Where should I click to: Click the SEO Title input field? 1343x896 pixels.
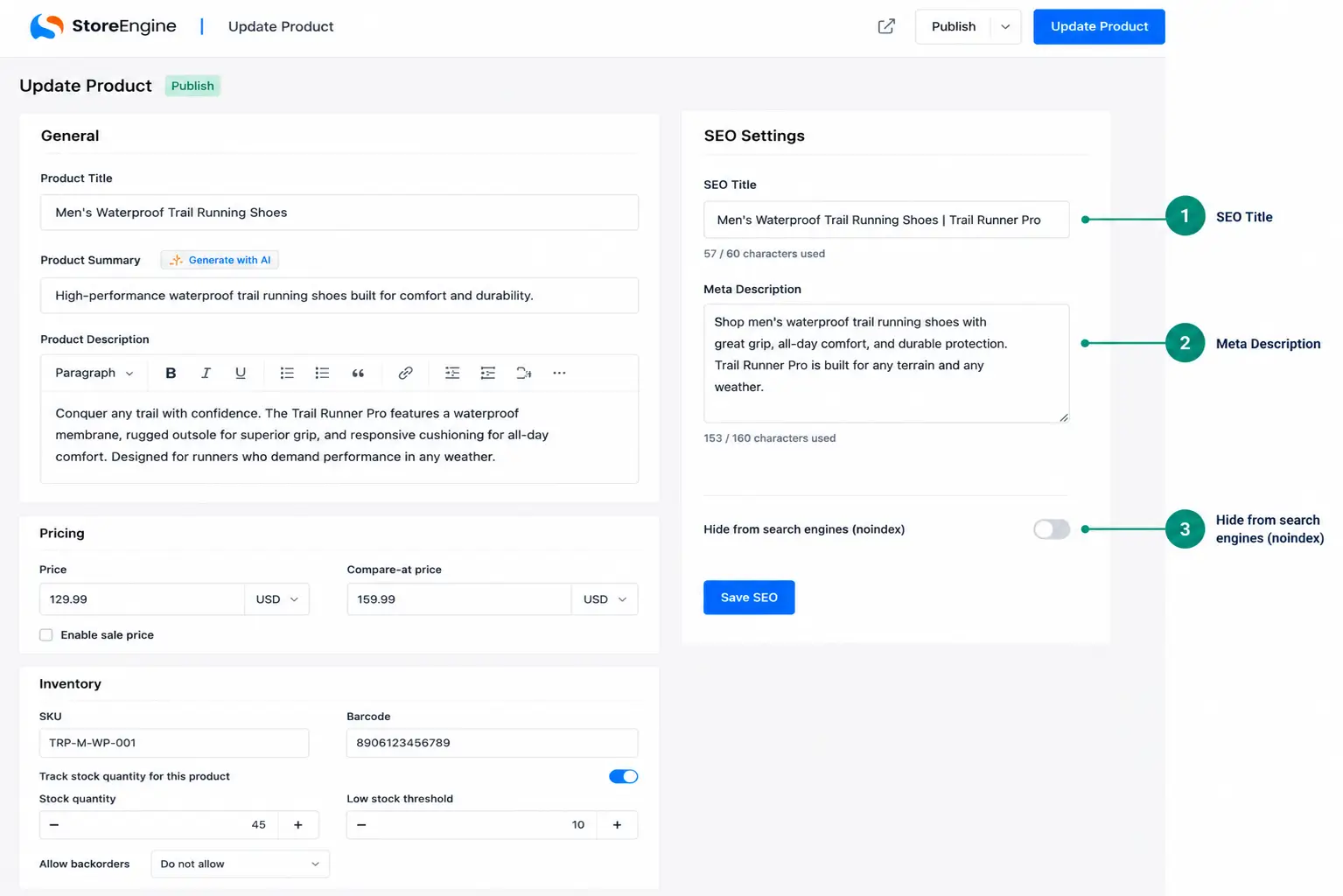click(x=886, y=220)
